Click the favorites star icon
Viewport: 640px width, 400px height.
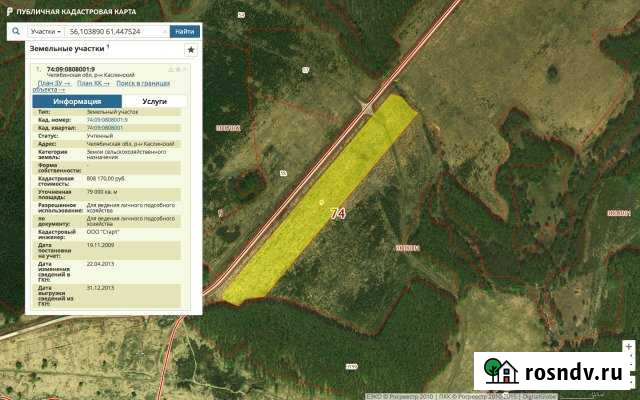coord(191,49)
